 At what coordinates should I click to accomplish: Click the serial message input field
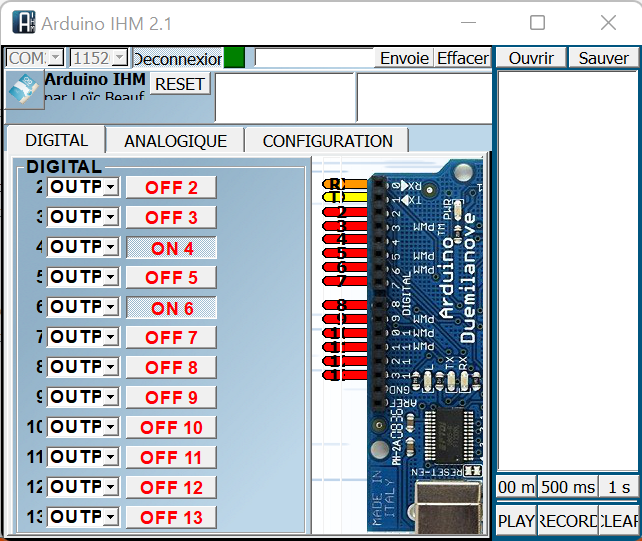point(314,58)
